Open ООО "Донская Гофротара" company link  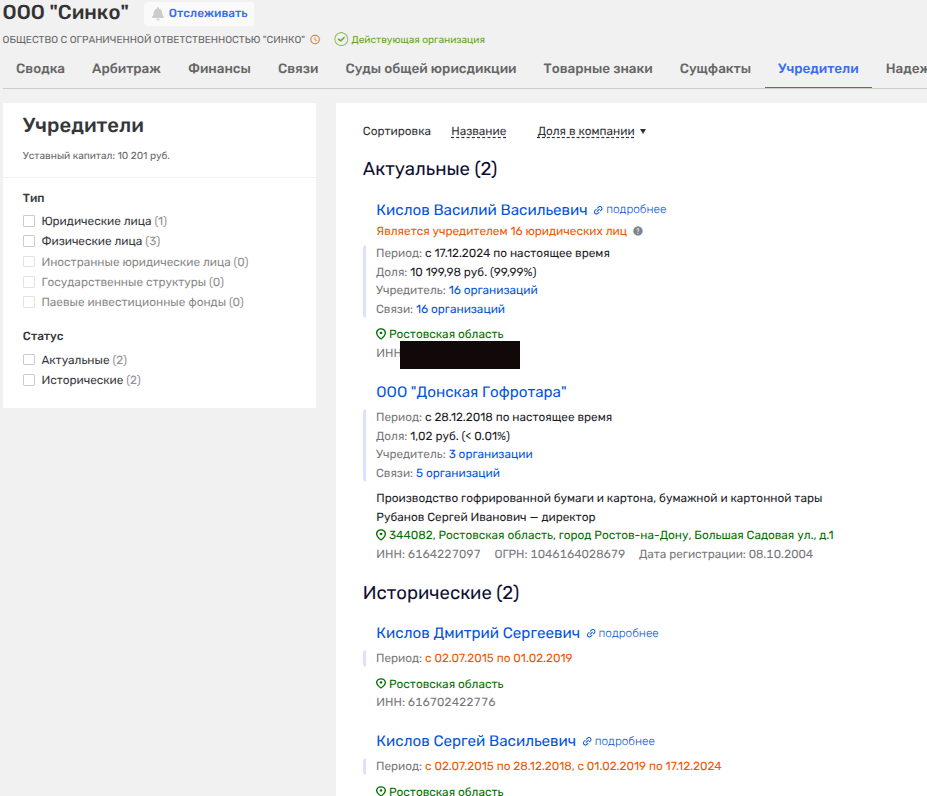[x=471, y=392]
